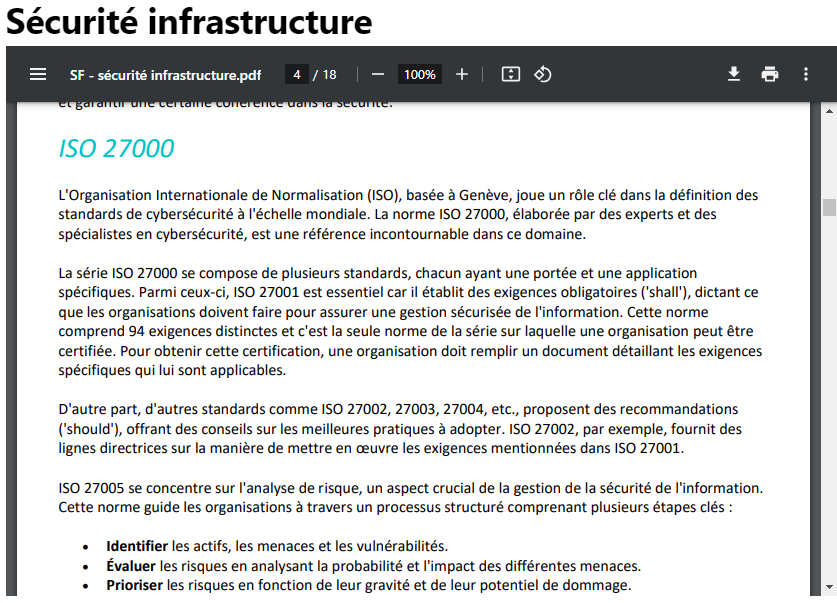This screenshot has height=603, width=837.
Task: Open the more actions three-dot menu
Action: click(806, 75)
